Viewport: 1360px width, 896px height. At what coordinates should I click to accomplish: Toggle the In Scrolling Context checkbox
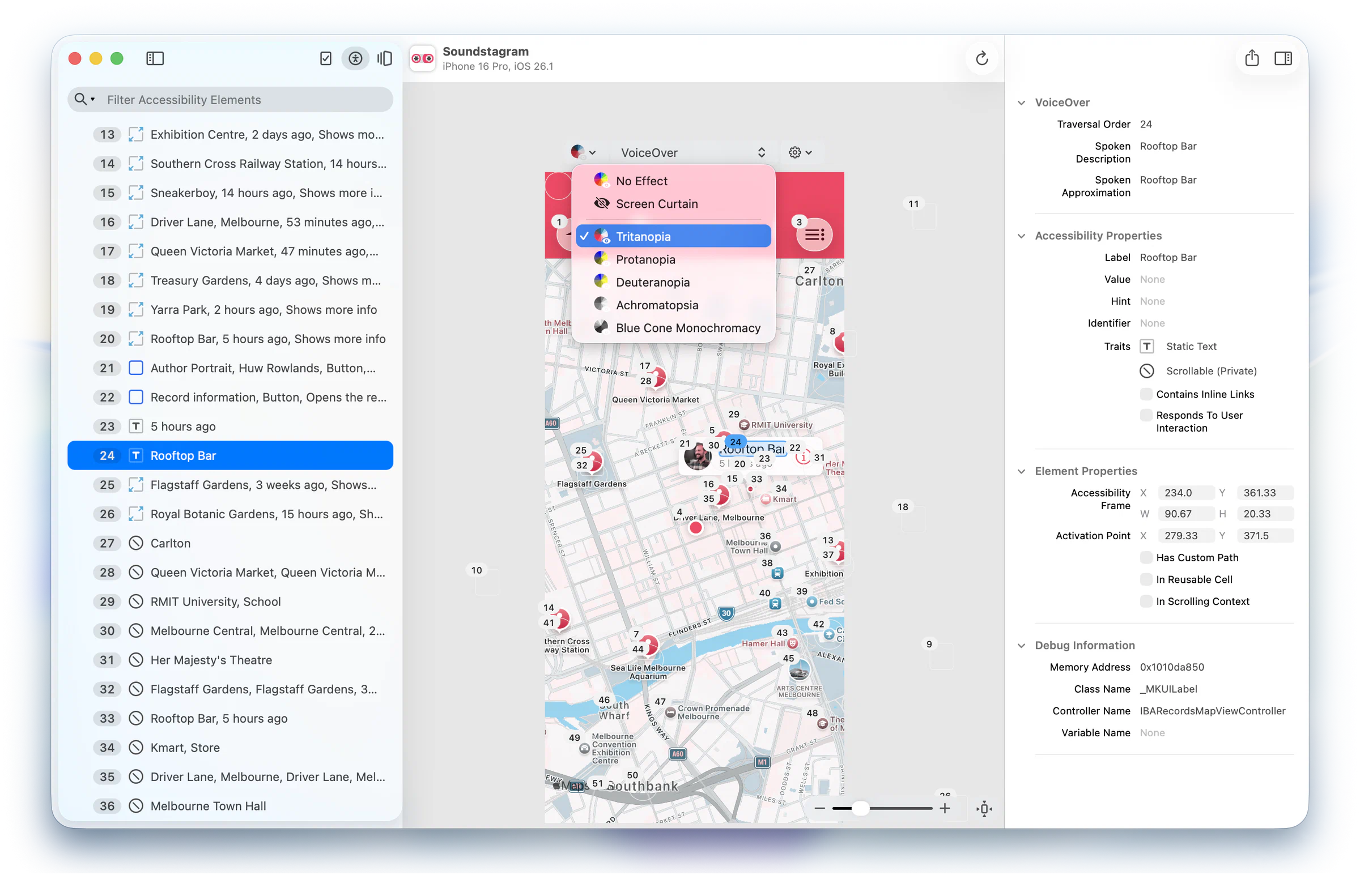1146,601
